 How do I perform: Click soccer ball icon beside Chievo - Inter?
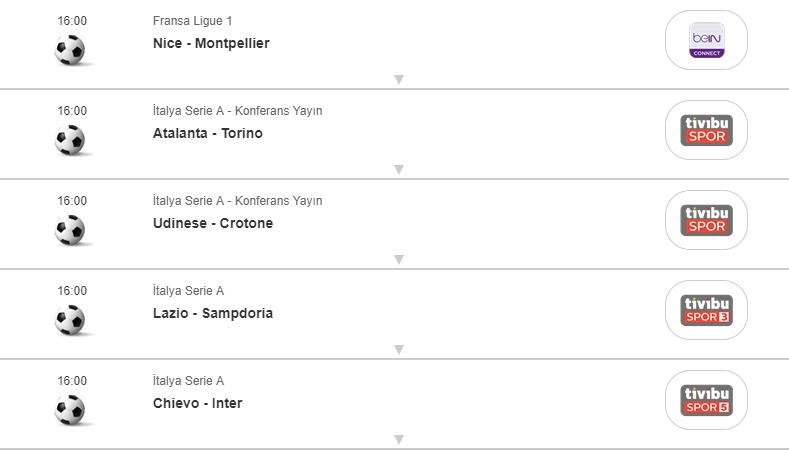pyautogui.click(x=70, y=410)
